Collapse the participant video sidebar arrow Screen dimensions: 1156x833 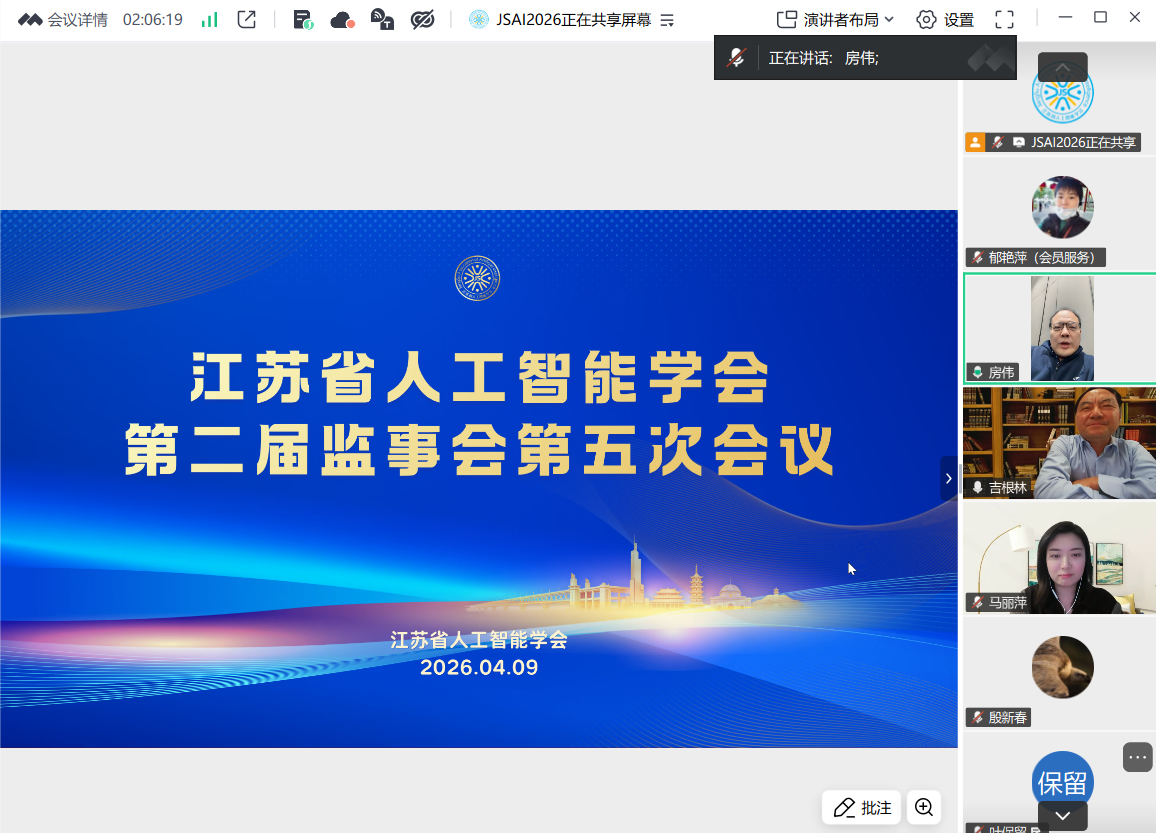tap(948, 479)
